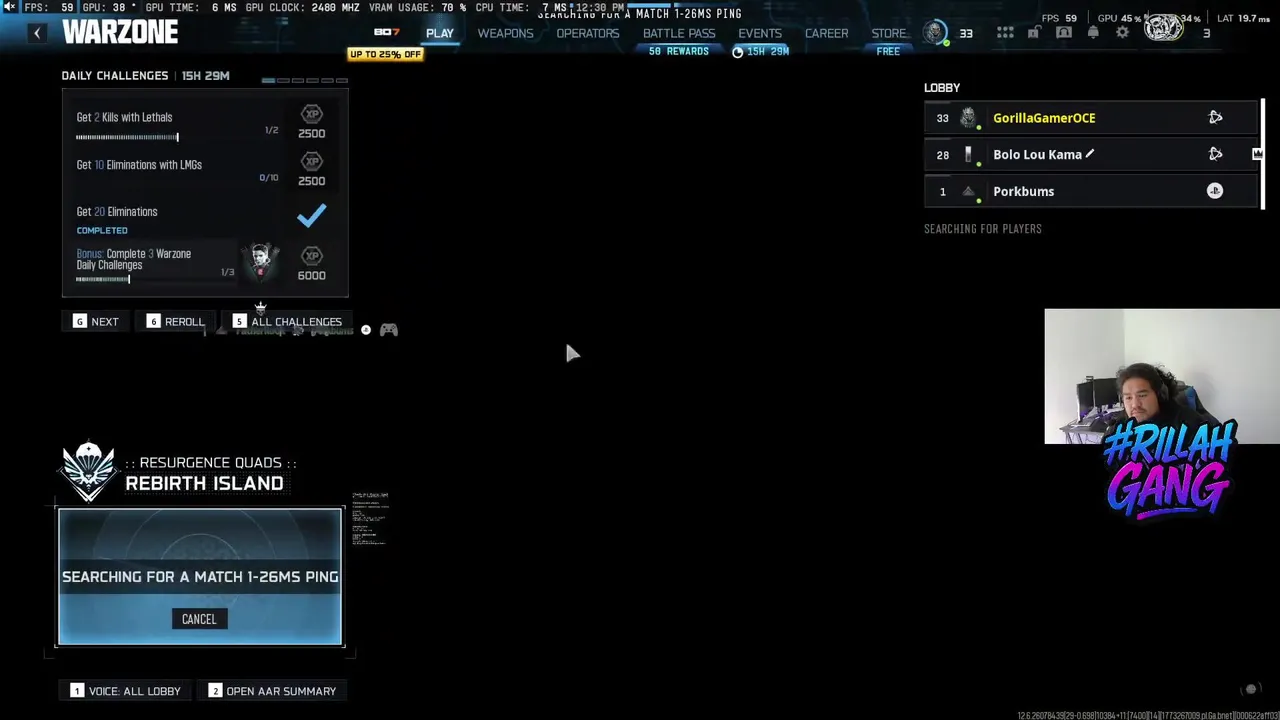Select 'Get 2 Kills with Lethals' challenge
This screenshot has width=1280, height=720.
coord(124,117)
